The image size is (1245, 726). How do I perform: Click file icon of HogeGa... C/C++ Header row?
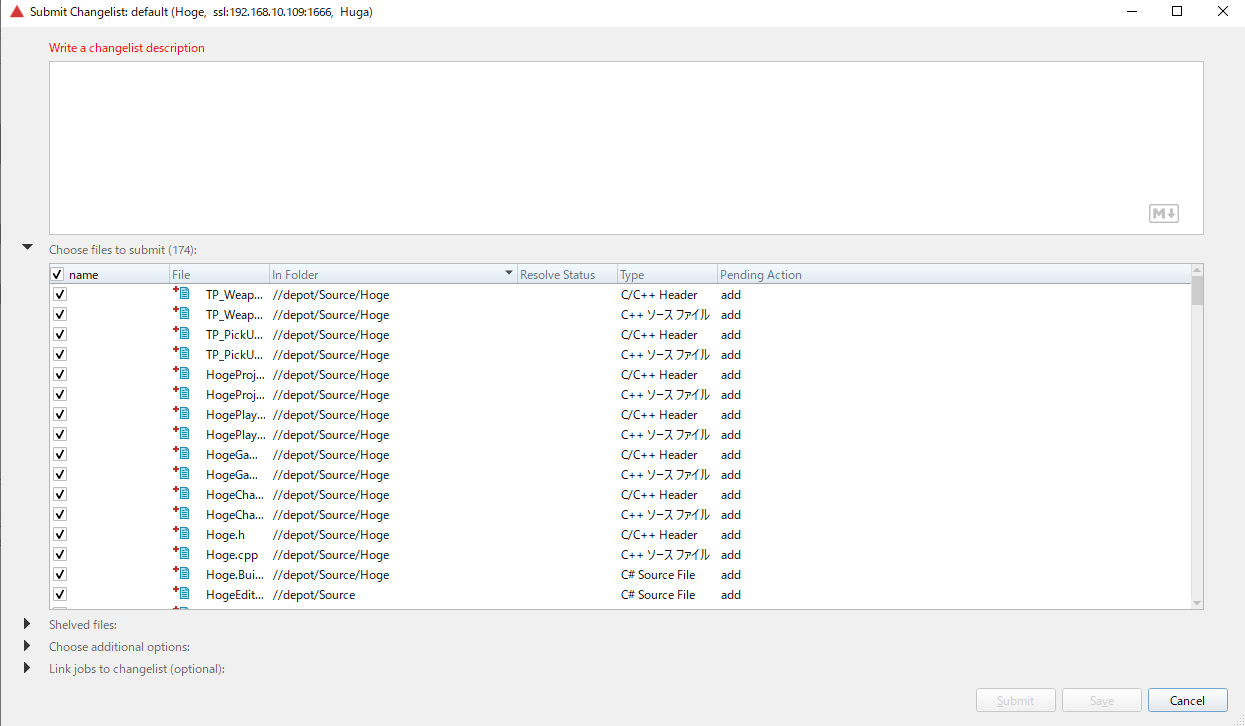pos(182,453)
